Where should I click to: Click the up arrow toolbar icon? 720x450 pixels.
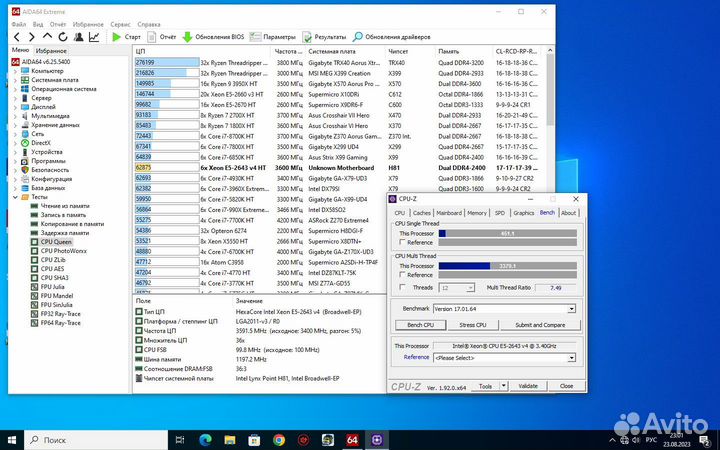coord(47,36)
